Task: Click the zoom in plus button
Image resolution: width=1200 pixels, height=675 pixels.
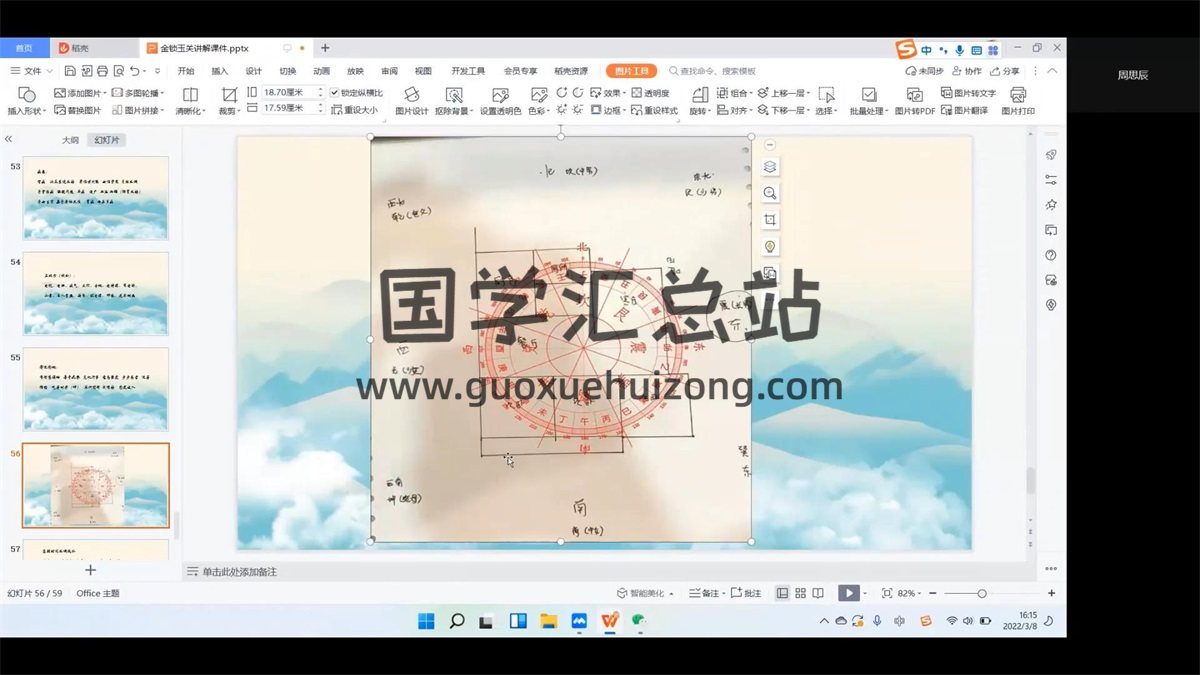Action: point(1051,593)
